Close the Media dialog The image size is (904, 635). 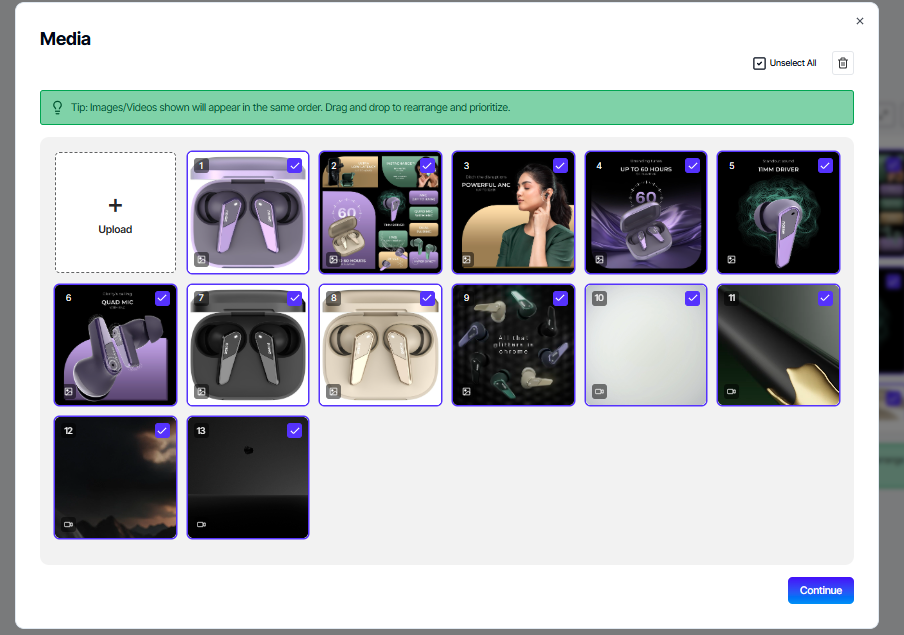point(859,21)
